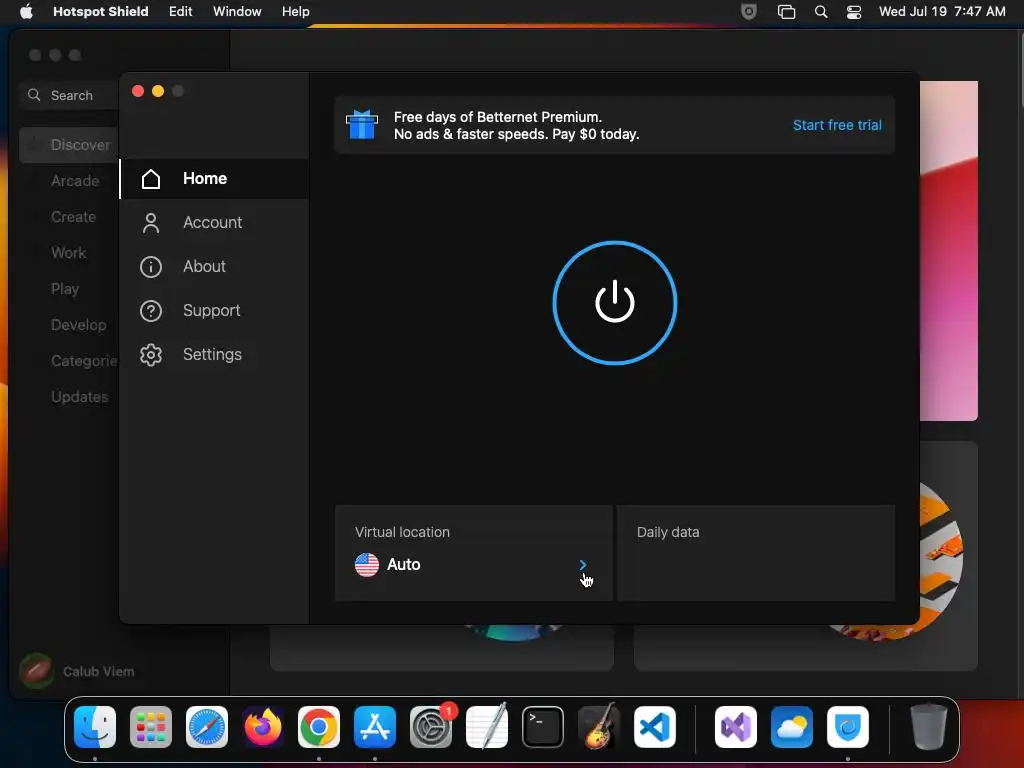1024x768 pixels.
Task: Select Categories in App Store sidebar
Action: pyautogui.click(x=84, y=360)
